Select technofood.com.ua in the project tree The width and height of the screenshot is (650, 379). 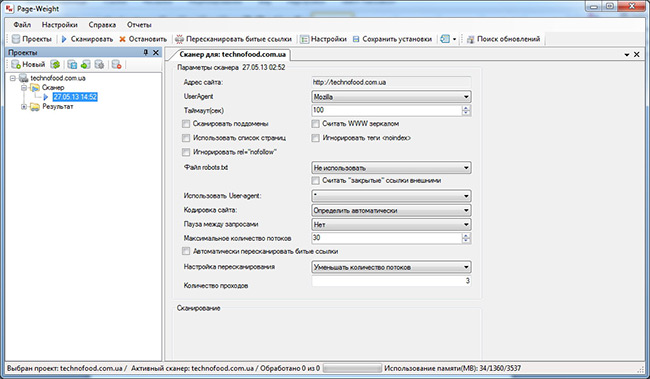point(58,78)
